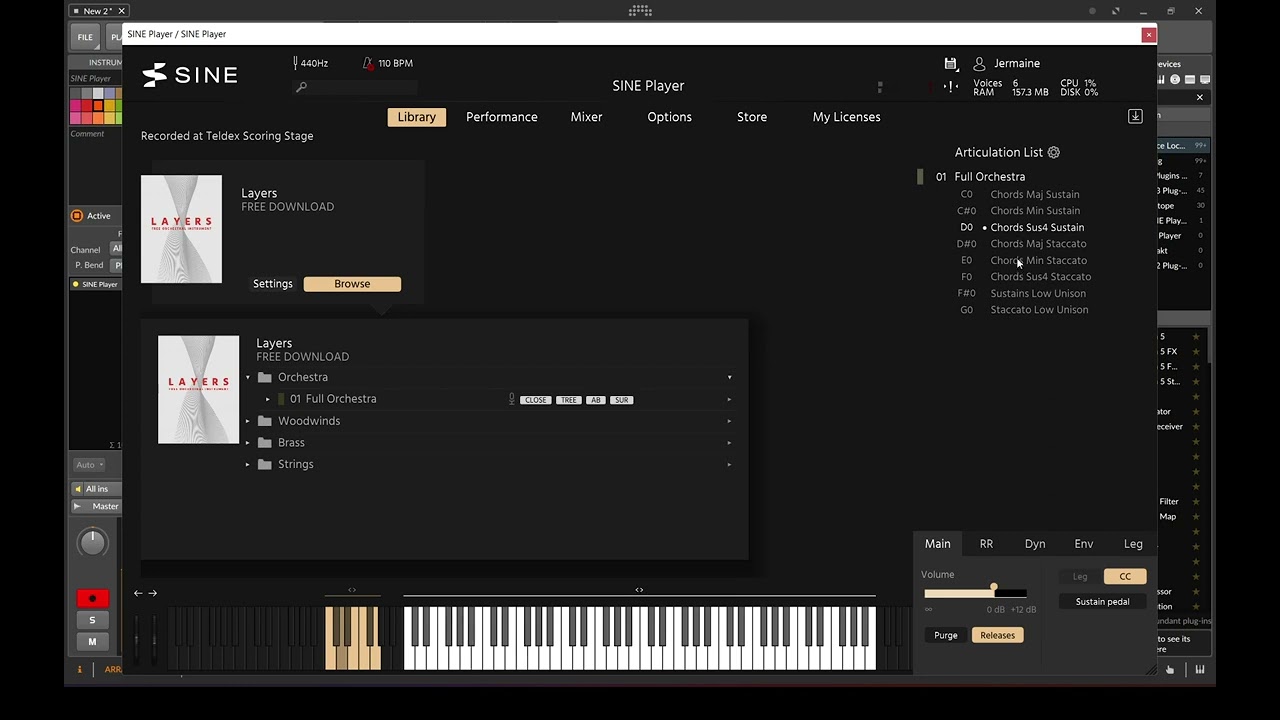Open the My Licenses tab

click(x=846, y=117)
